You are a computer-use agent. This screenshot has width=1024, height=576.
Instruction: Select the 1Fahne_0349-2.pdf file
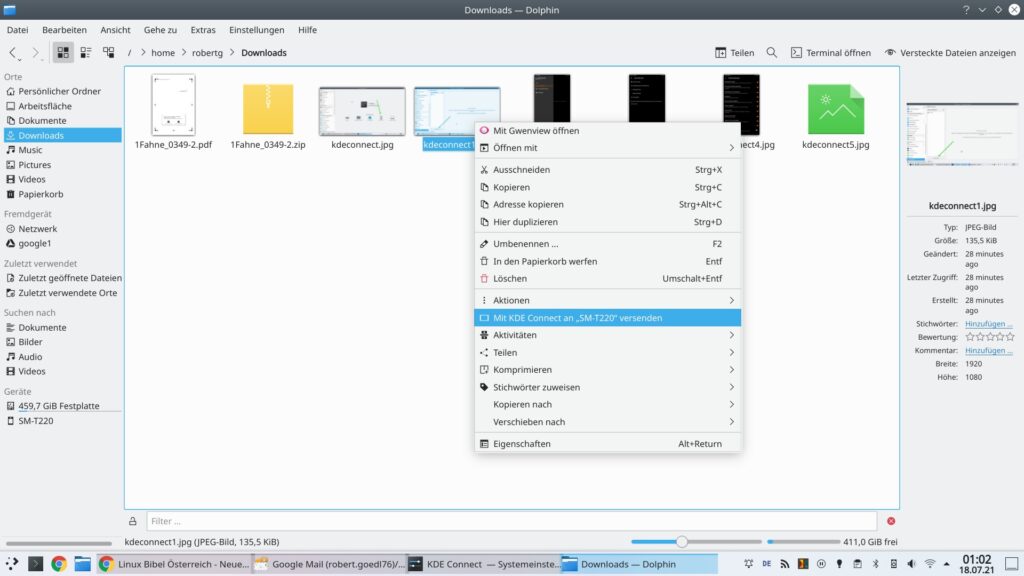[x=173, y=112]
